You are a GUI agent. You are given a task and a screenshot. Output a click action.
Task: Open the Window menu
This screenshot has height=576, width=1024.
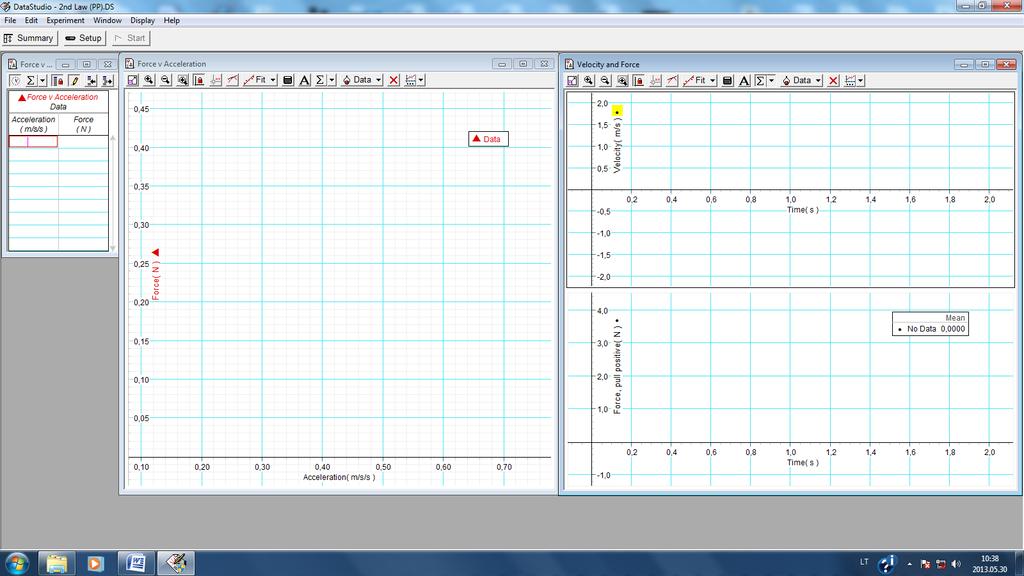coord(107,20)
